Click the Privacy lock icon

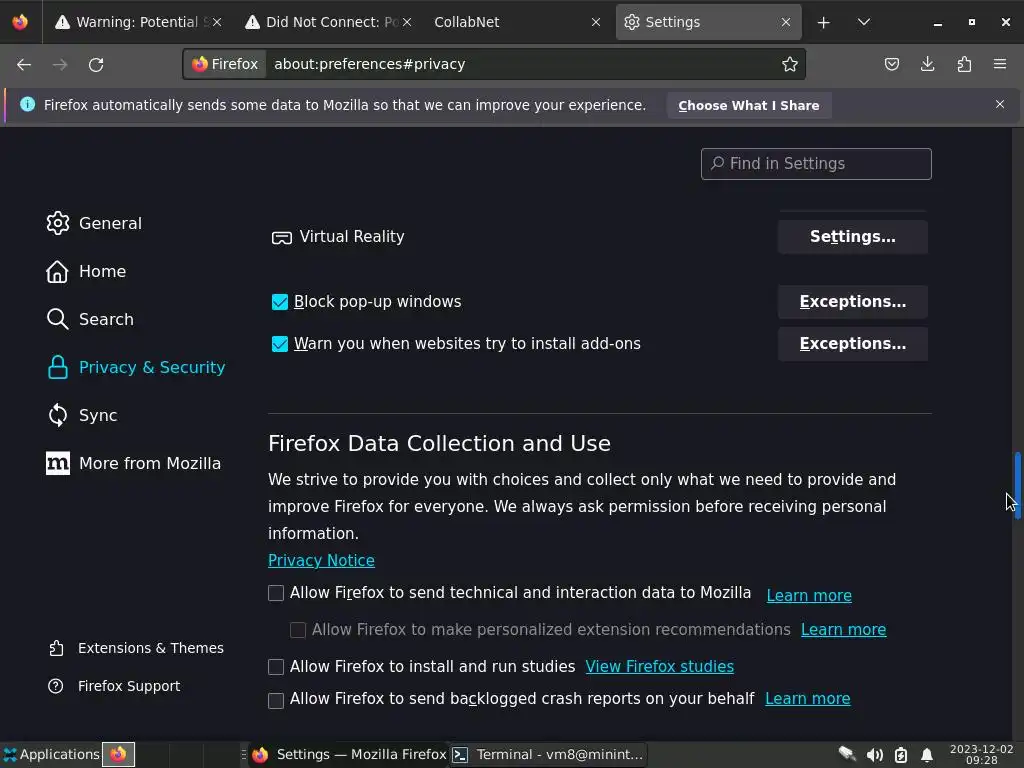pyautogui.click(x=57, y=367)
